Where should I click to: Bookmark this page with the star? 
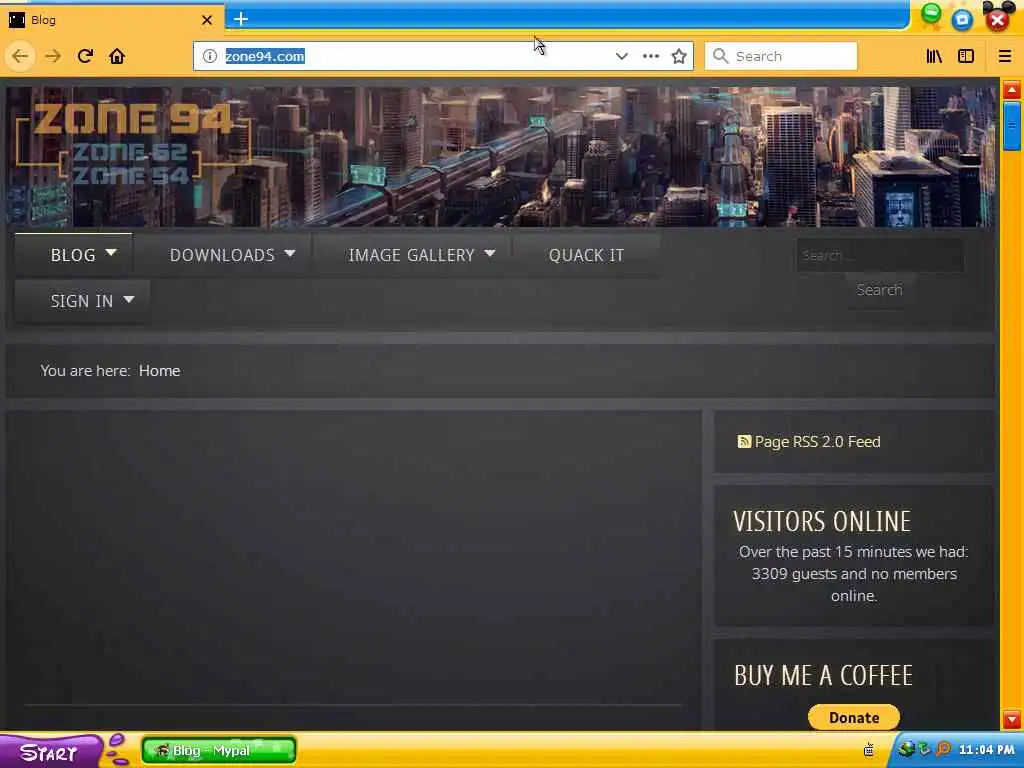(679, 56)
